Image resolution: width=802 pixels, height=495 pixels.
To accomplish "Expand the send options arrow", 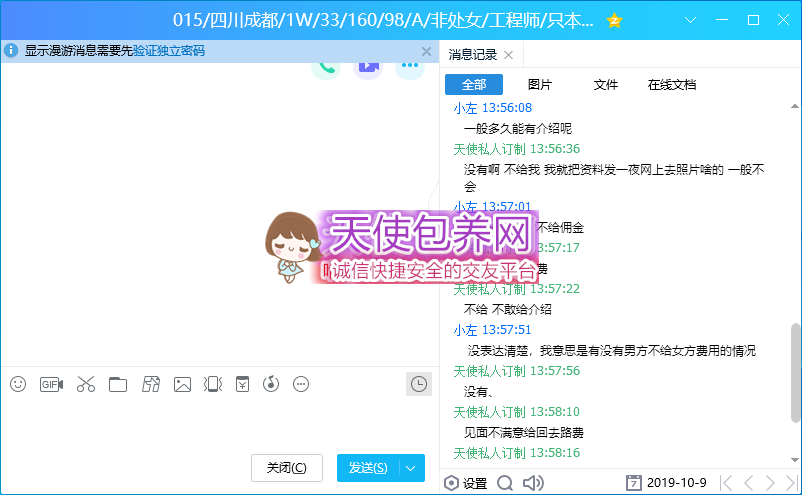I will (x=411, y=468).
